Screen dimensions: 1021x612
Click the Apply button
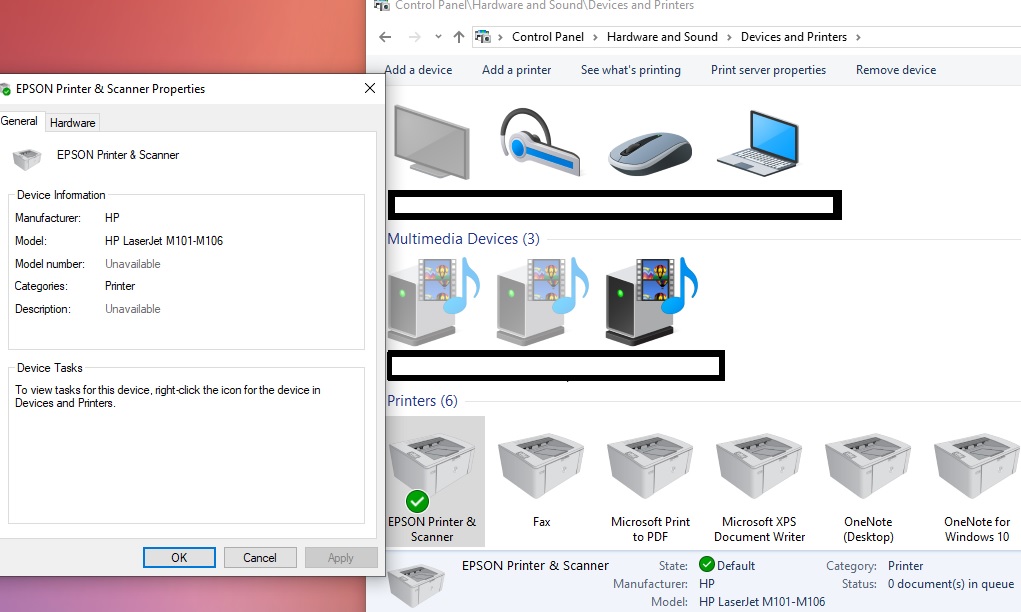click(x=341, y=557)
